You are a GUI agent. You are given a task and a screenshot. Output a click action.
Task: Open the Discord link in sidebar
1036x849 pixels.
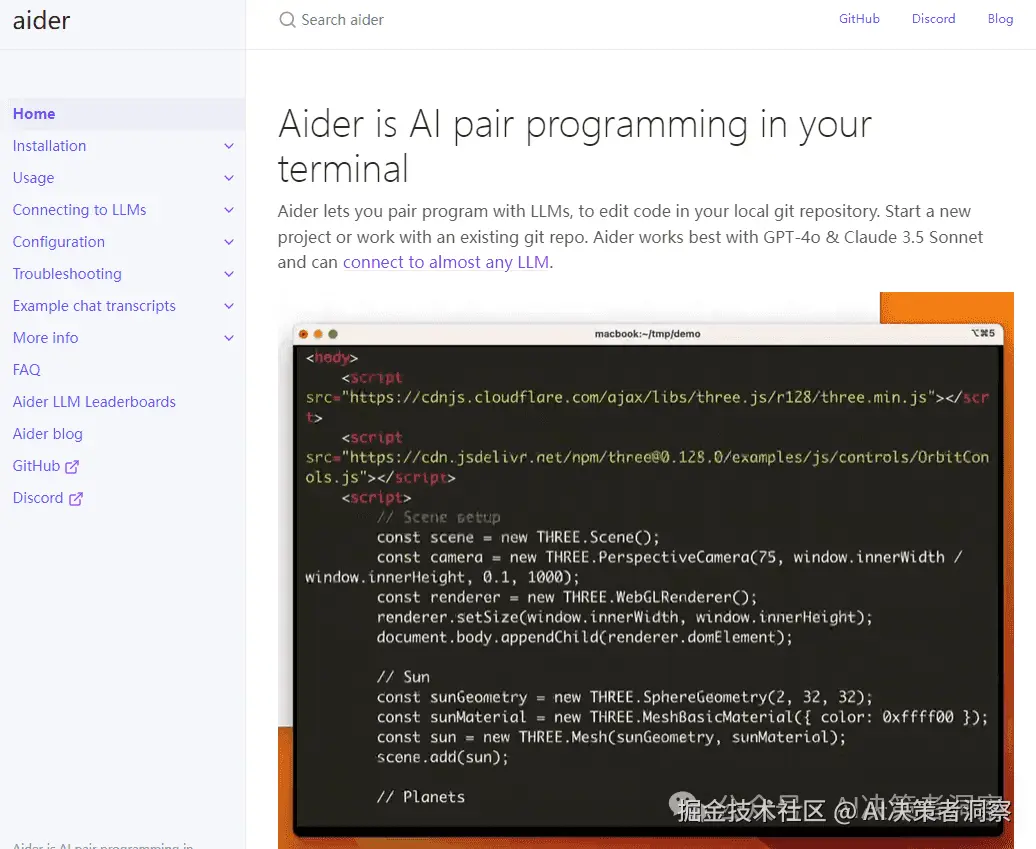(x=38, y=498)
